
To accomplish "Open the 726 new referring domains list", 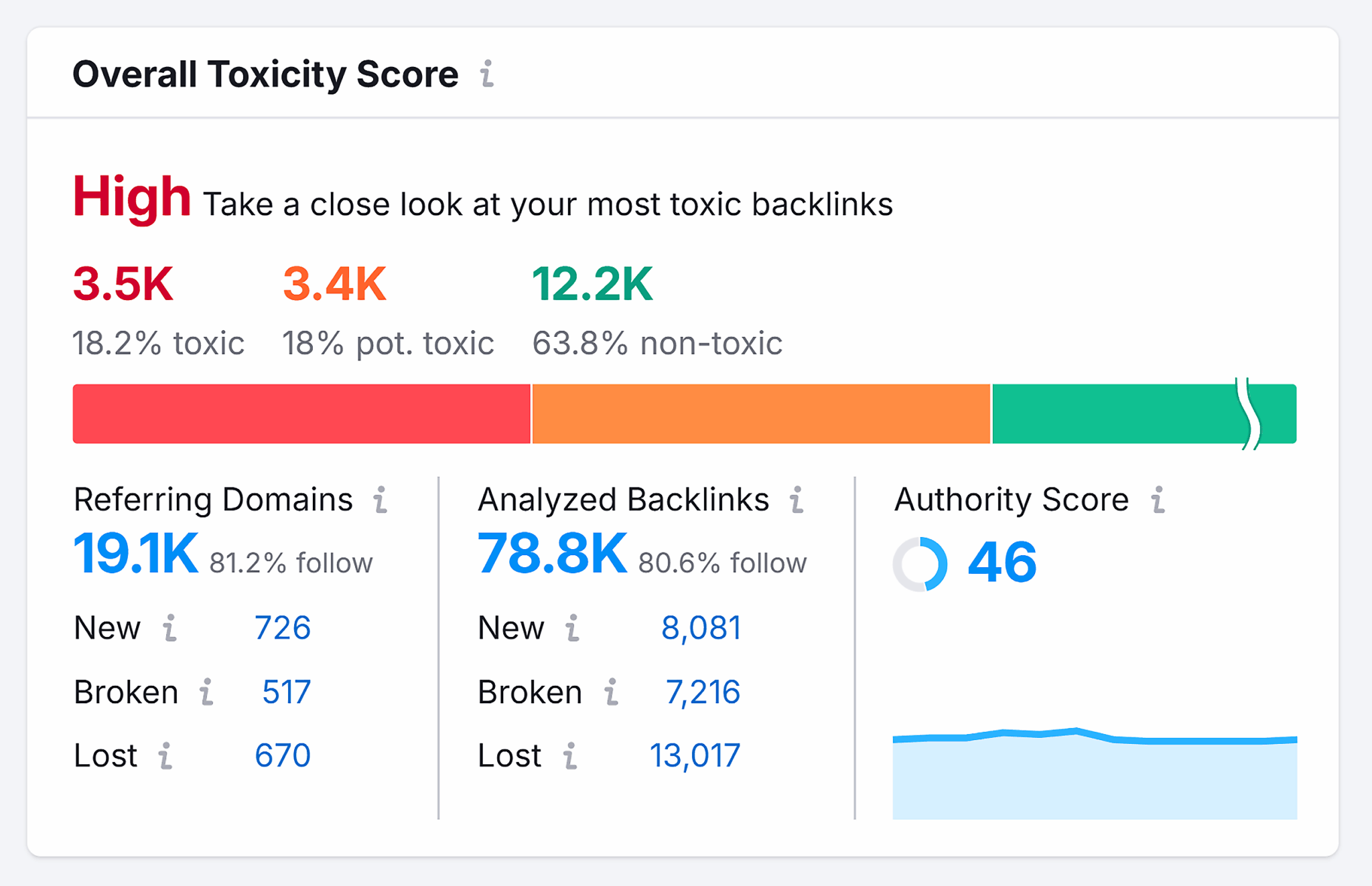I will 283,628.
